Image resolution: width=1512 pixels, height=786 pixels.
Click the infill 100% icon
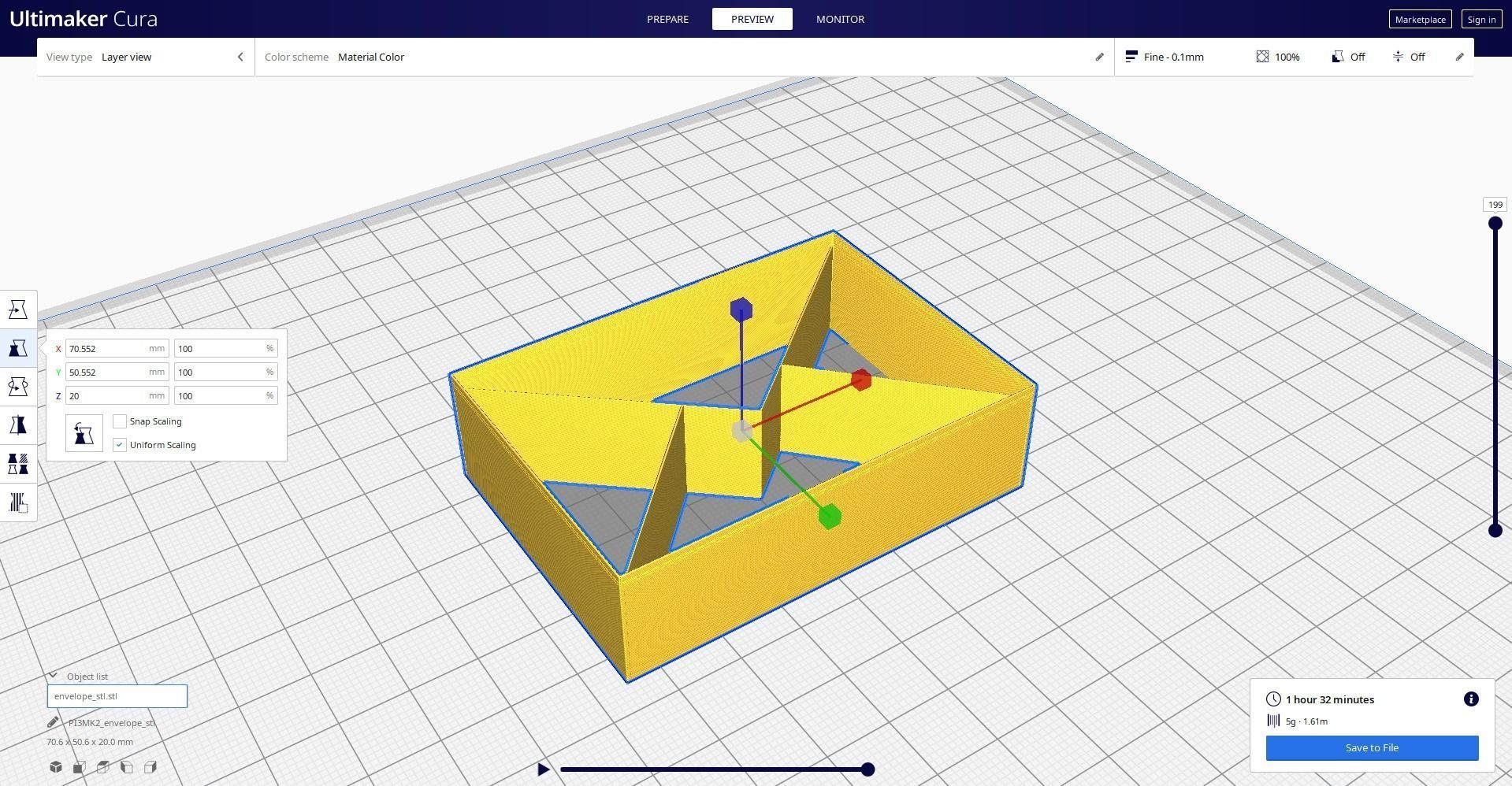1262,57
